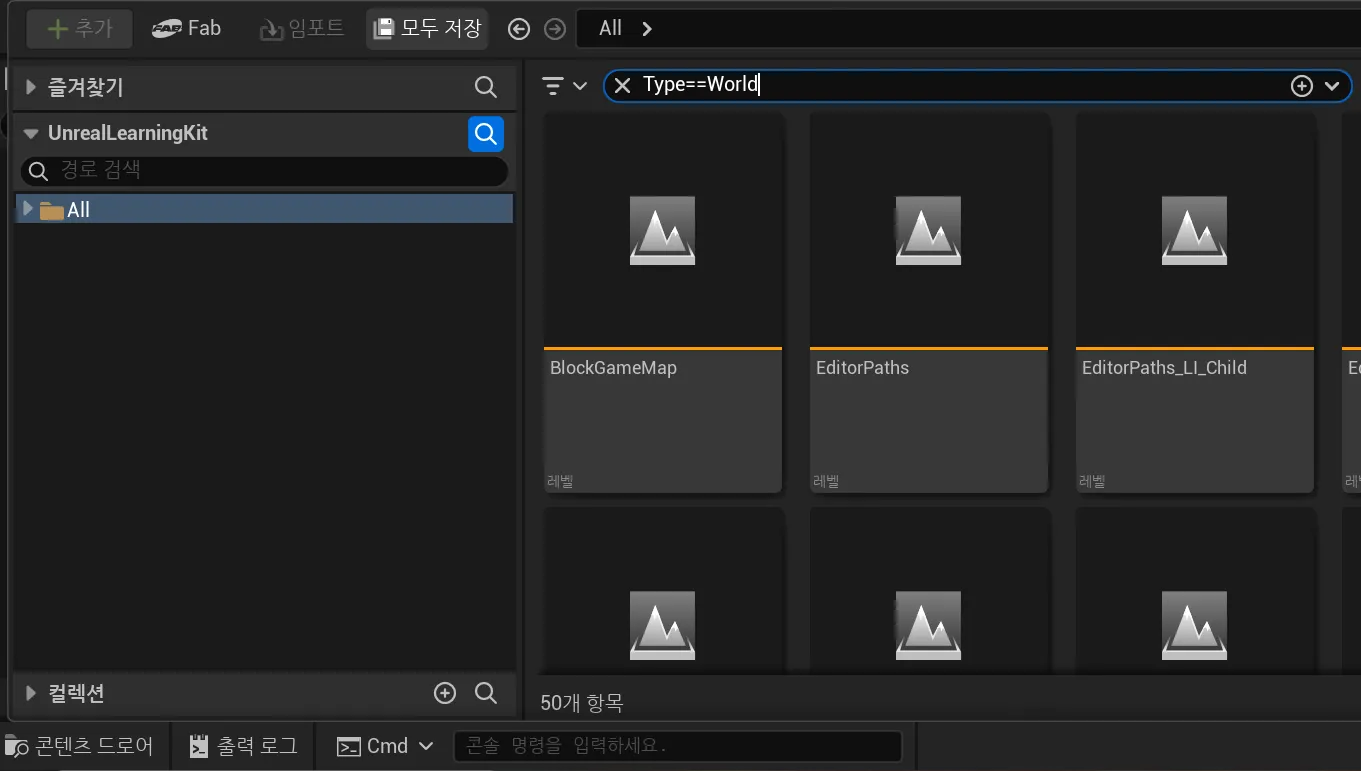
Task: Go forward with the right arrow history icon
Action: (x=554, y=29)
